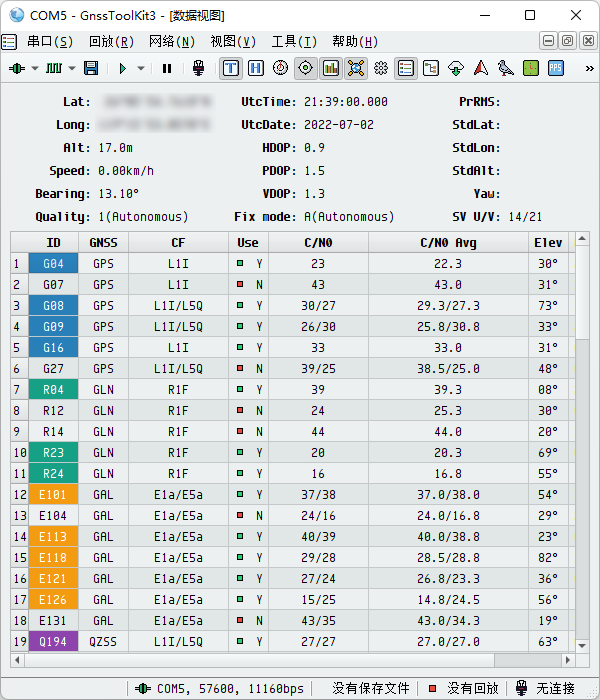Expand the toolbar overflow chevron
Screen dimensions: 600x700
point(589,68)
